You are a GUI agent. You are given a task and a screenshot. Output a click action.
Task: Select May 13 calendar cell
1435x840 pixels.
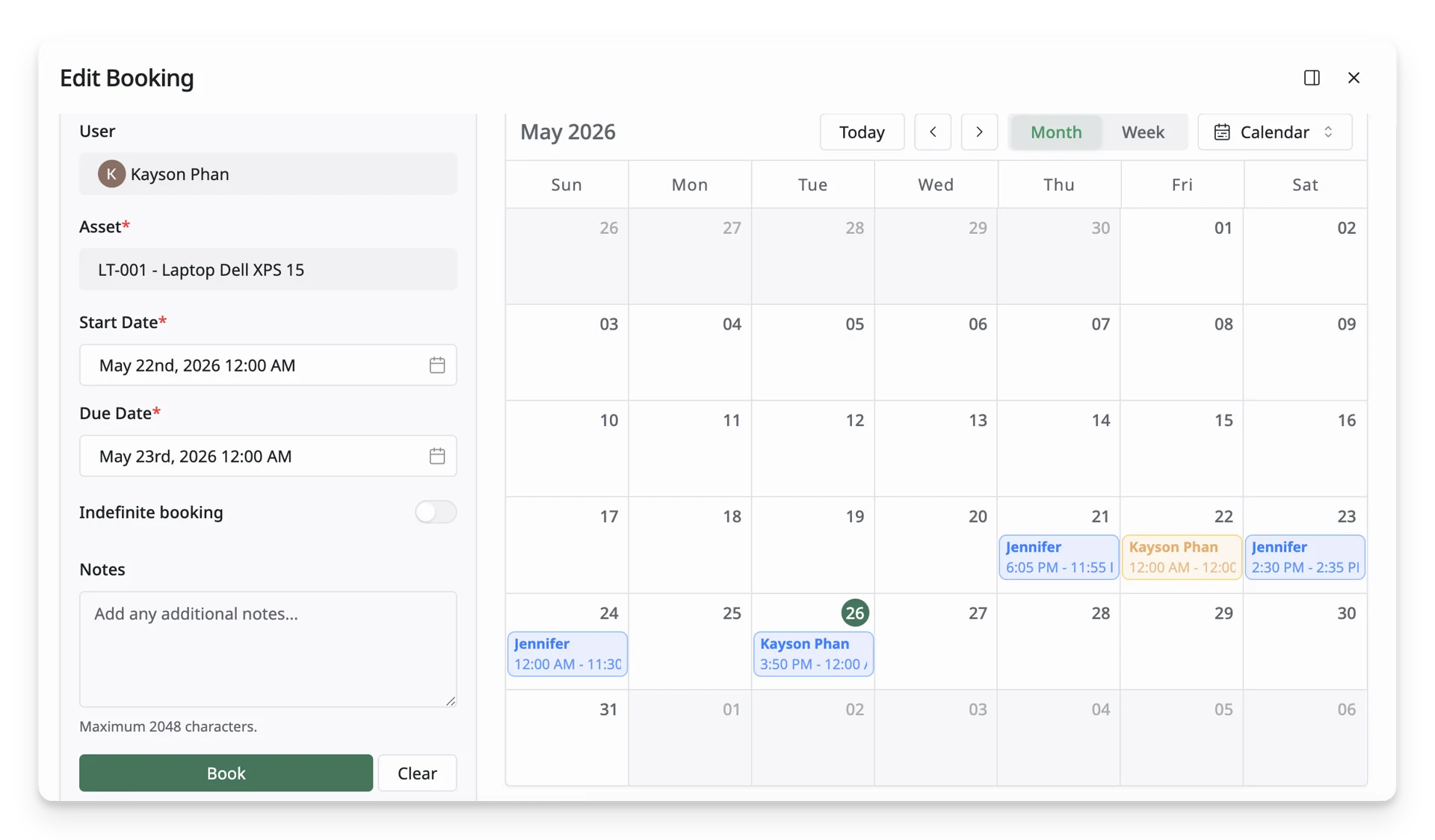(x=936, y=448)
